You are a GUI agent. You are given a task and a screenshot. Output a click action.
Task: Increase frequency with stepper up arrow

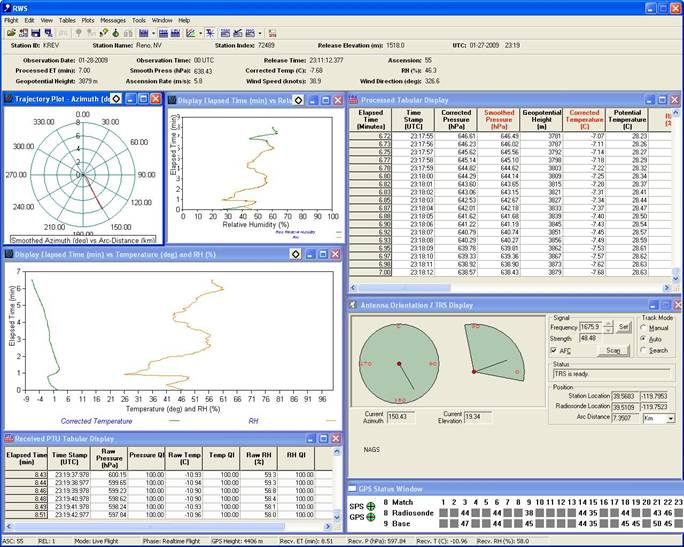pos(609,324)
